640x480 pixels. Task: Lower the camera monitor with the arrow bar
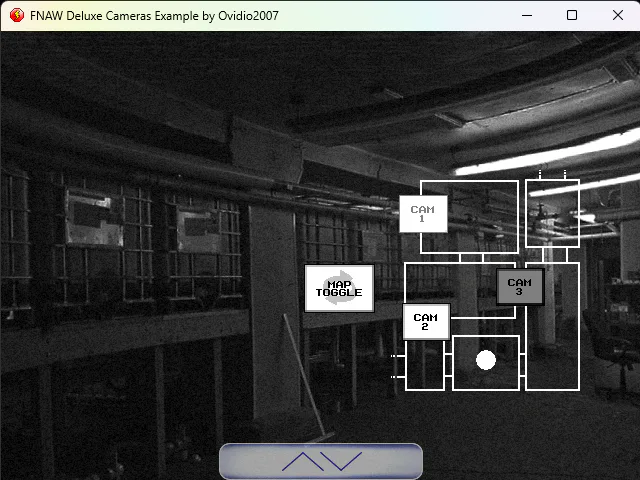coord(321,461)
